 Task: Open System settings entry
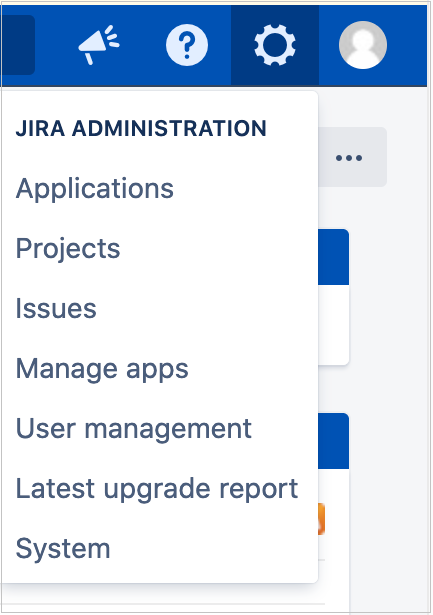[63, 549]
